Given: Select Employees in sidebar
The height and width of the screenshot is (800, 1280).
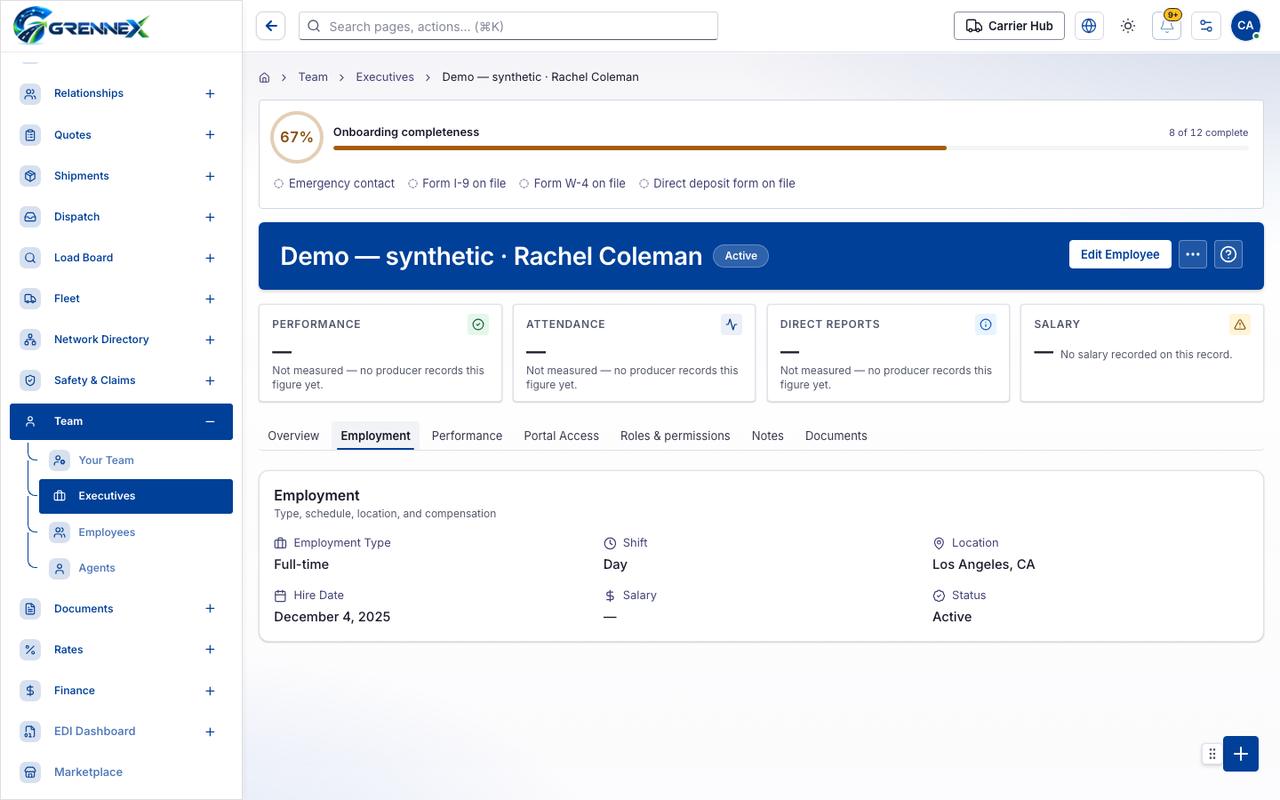Looking at the screenshot, I should pos(136,532).
